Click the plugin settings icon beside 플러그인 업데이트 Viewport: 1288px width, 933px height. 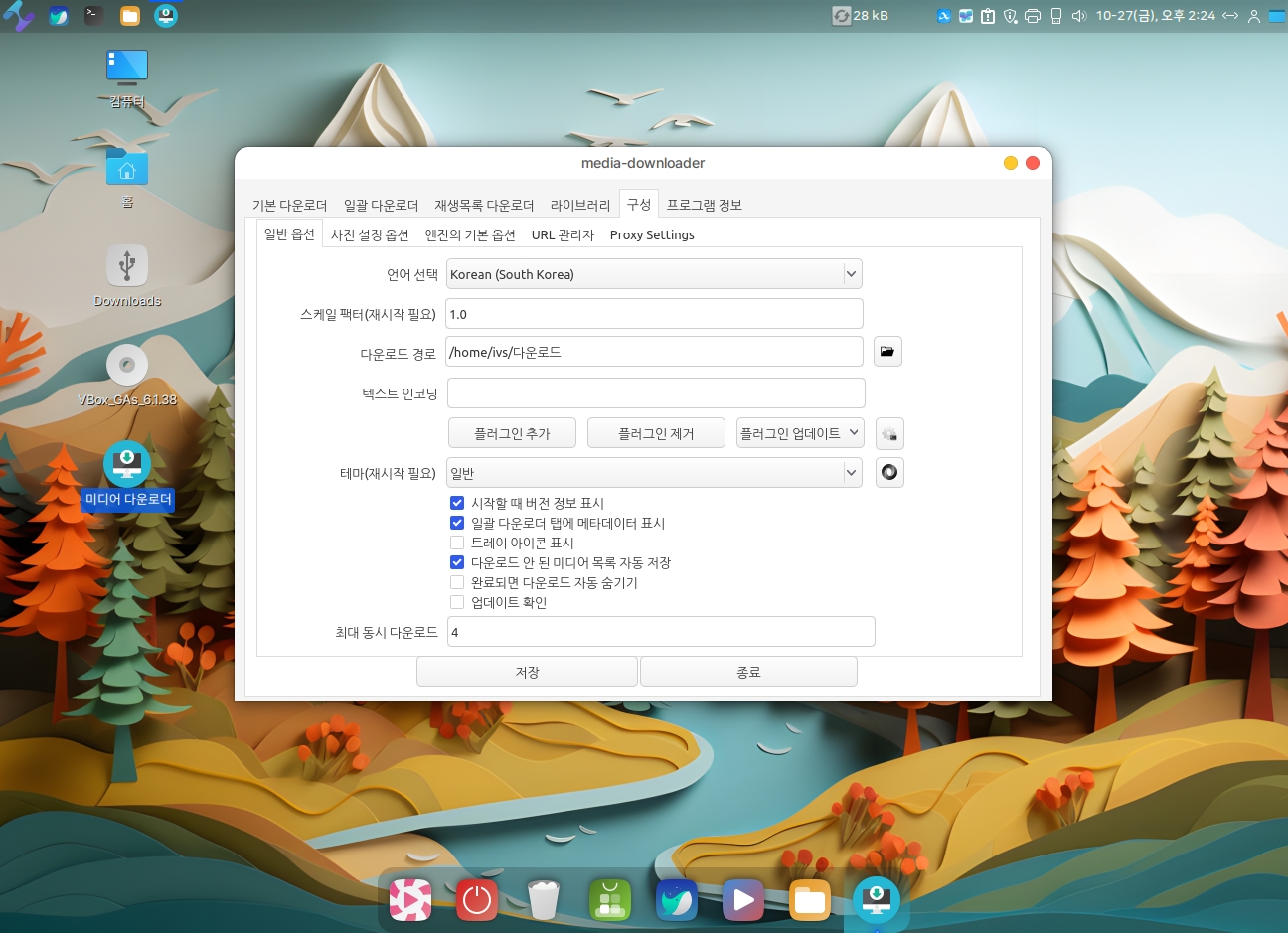(x=889, y=434)
